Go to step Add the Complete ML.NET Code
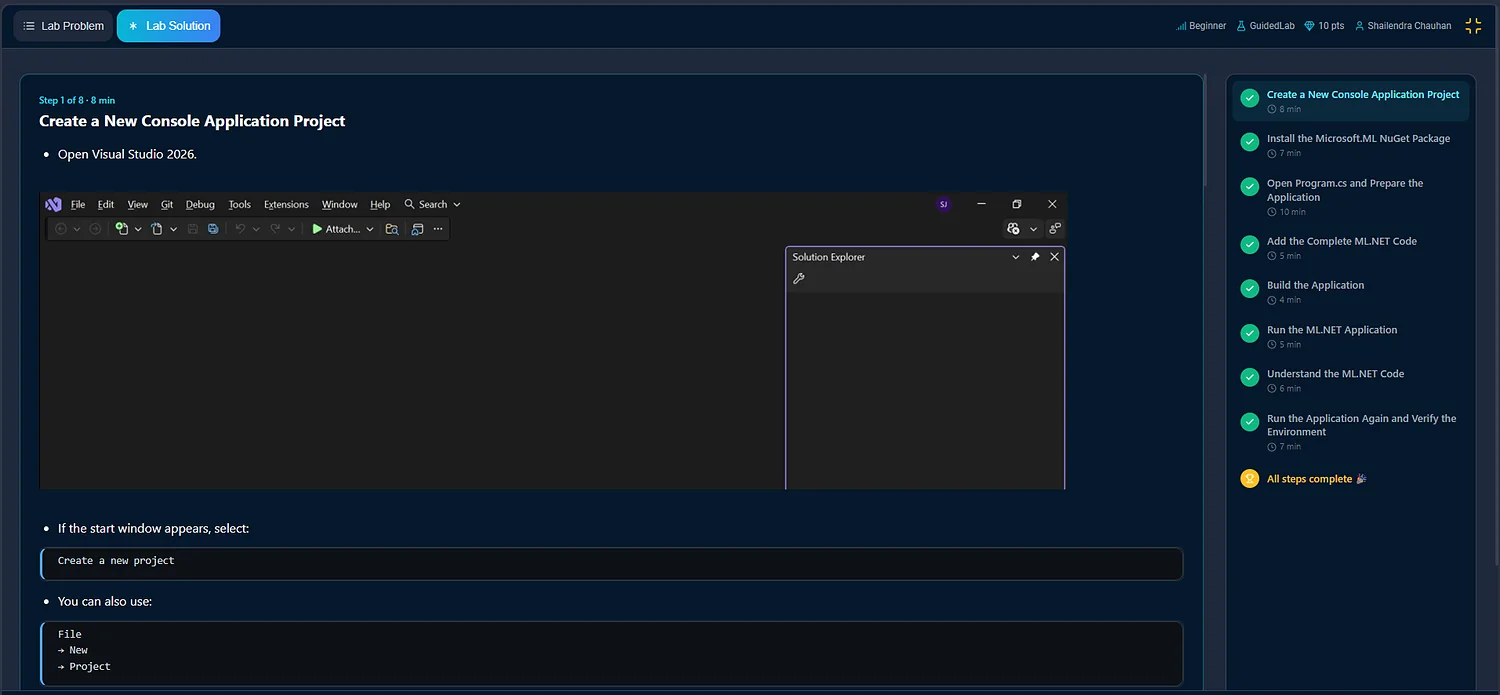 click(x=1351, y=248)
